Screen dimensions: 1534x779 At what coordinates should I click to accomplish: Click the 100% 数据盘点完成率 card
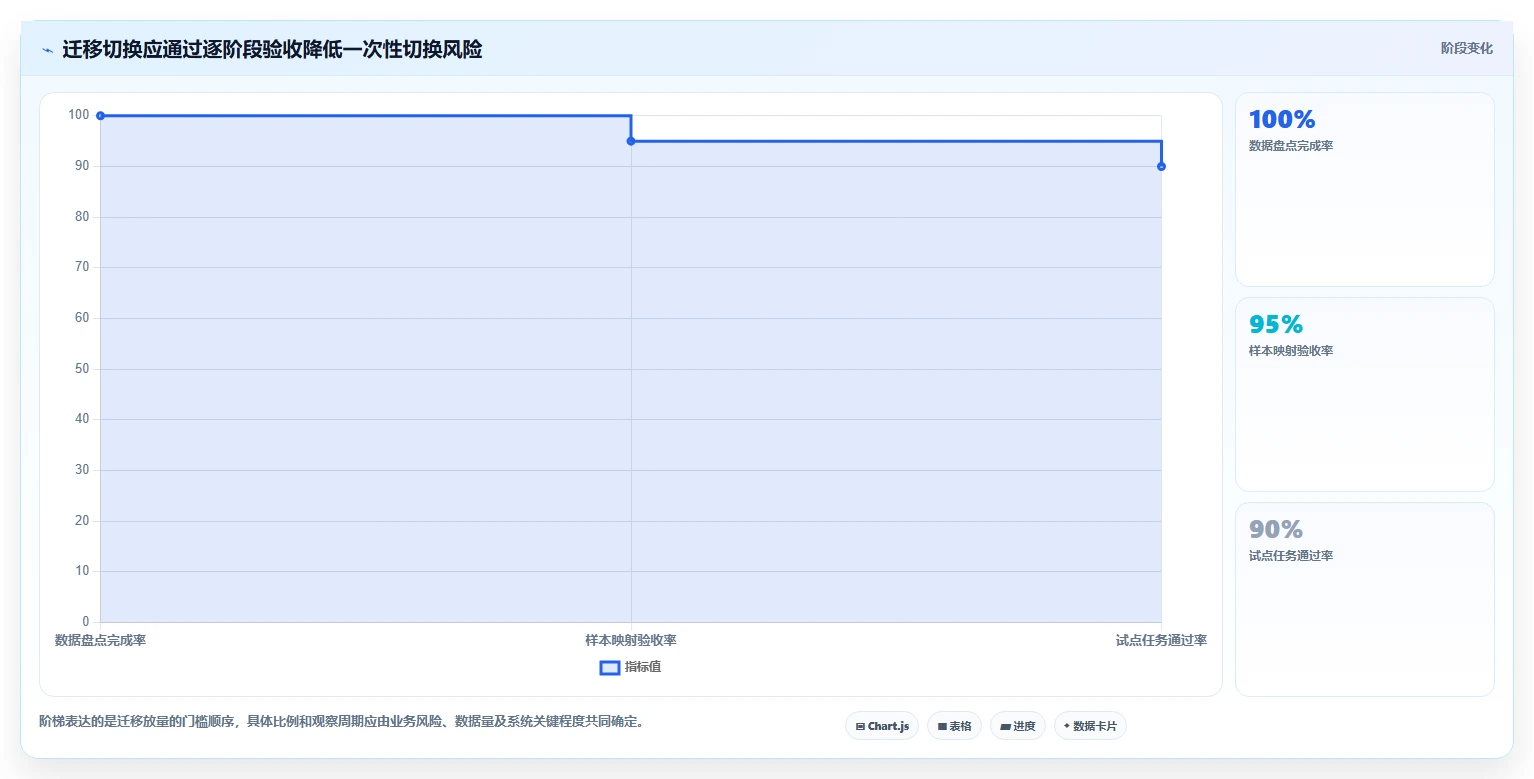(x=1365, y=190)
